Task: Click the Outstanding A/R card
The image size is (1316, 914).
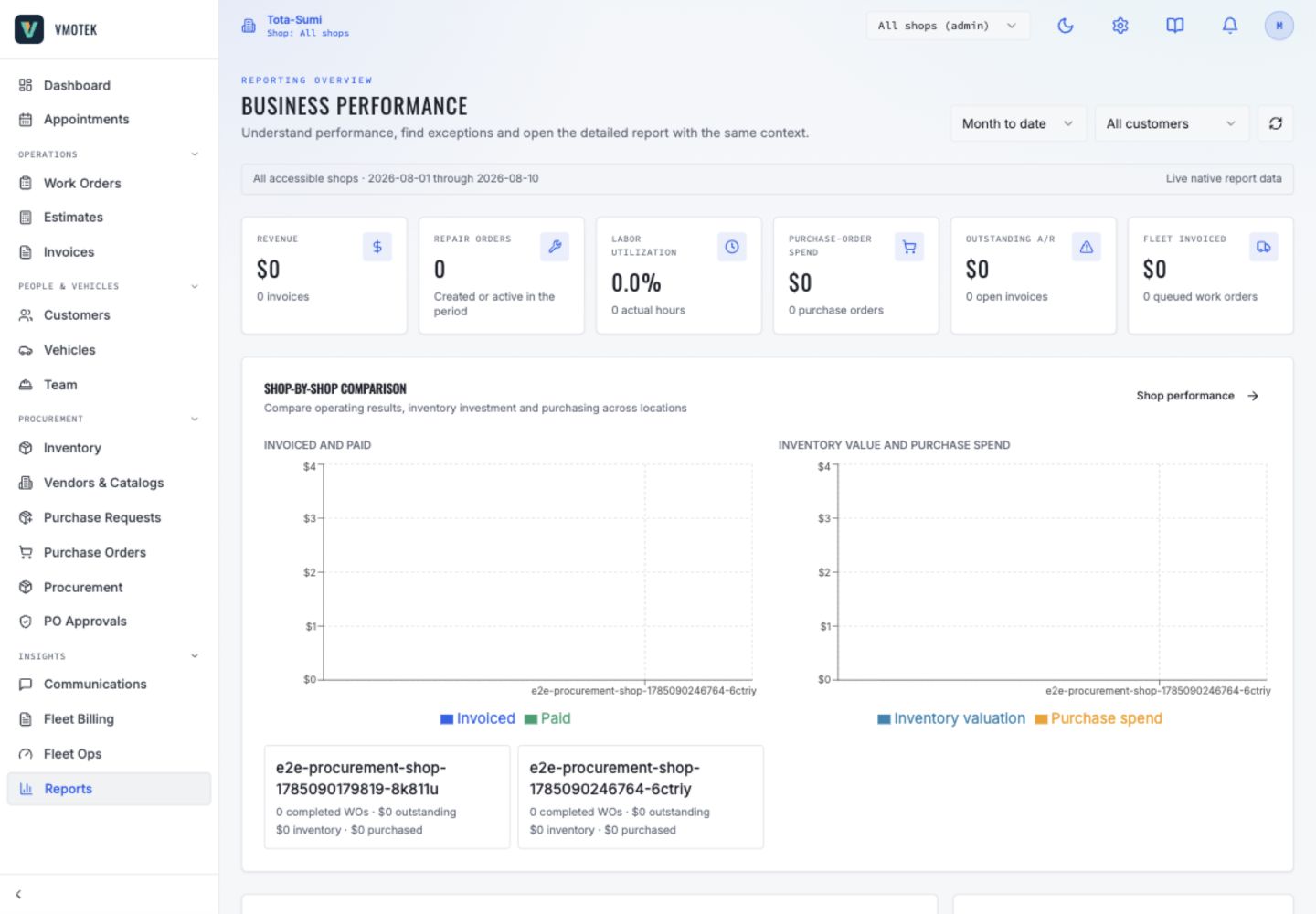Action: click(x=1034, y=275)
